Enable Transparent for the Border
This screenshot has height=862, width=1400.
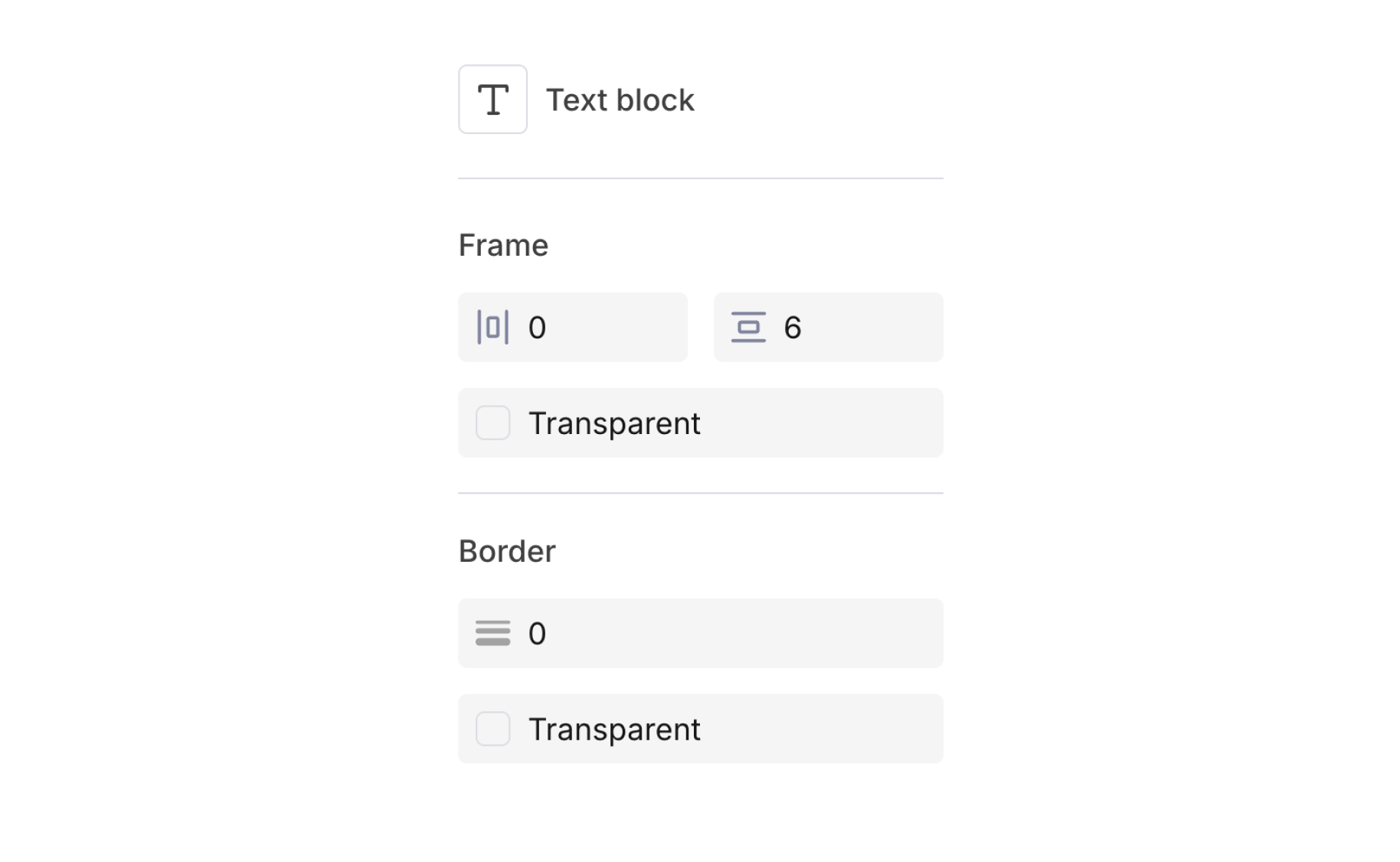click(x=493, y=729)
